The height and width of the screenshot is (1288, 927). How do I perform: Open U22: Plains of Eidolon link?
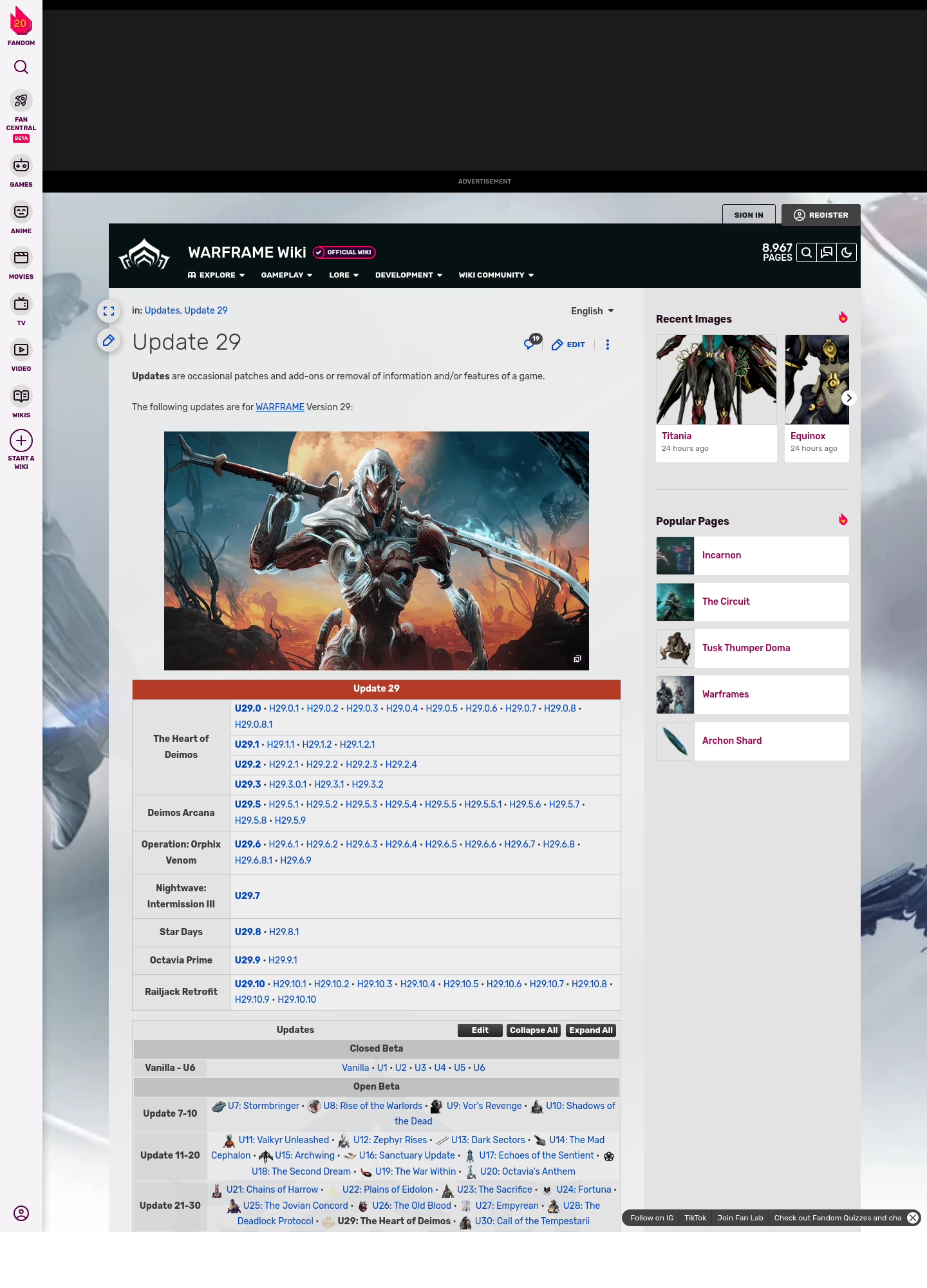(388, 1189)
